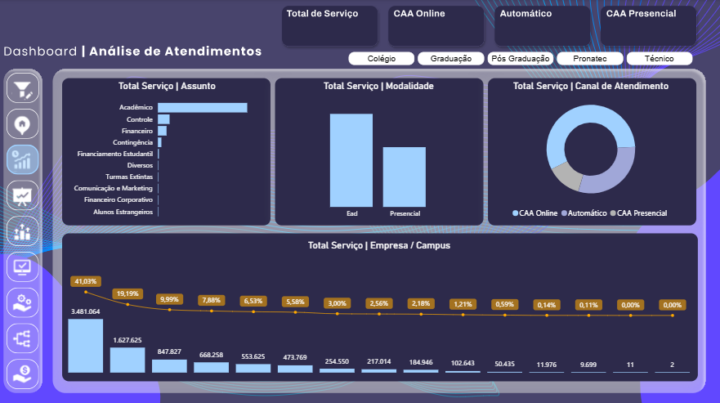Open the map location pin page
This screenshot has height=403, width=720.
[22, 124]
